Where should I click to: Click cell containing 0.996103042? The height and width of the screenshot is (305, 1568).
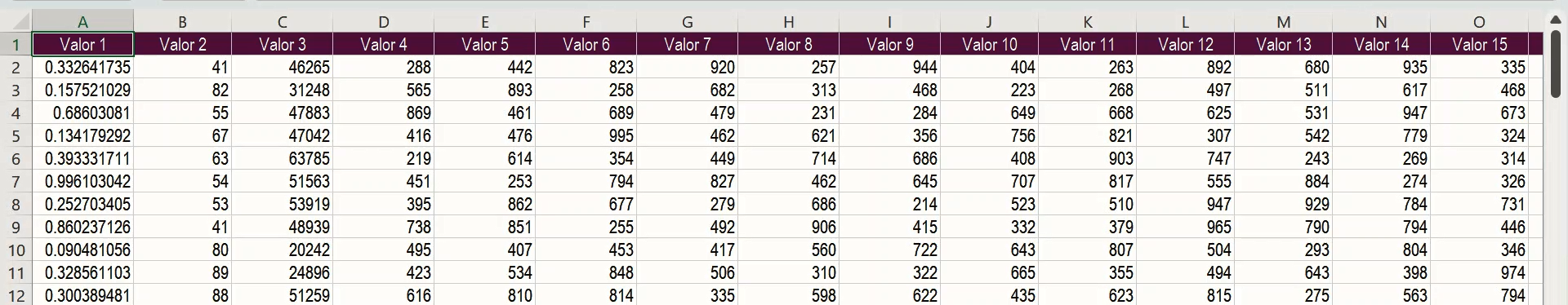[82, 181]
